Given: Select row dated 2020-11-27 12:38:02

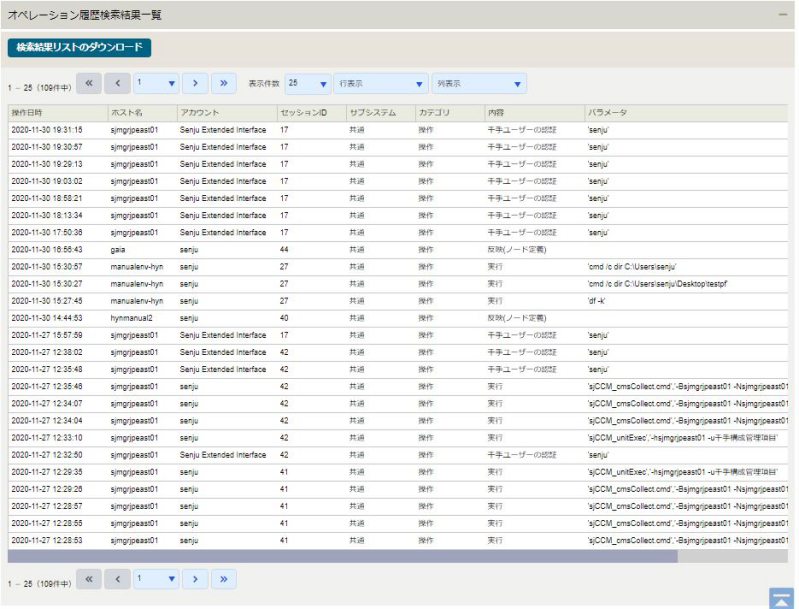Looking at the screenshot, I should click(x=398, y=352).
